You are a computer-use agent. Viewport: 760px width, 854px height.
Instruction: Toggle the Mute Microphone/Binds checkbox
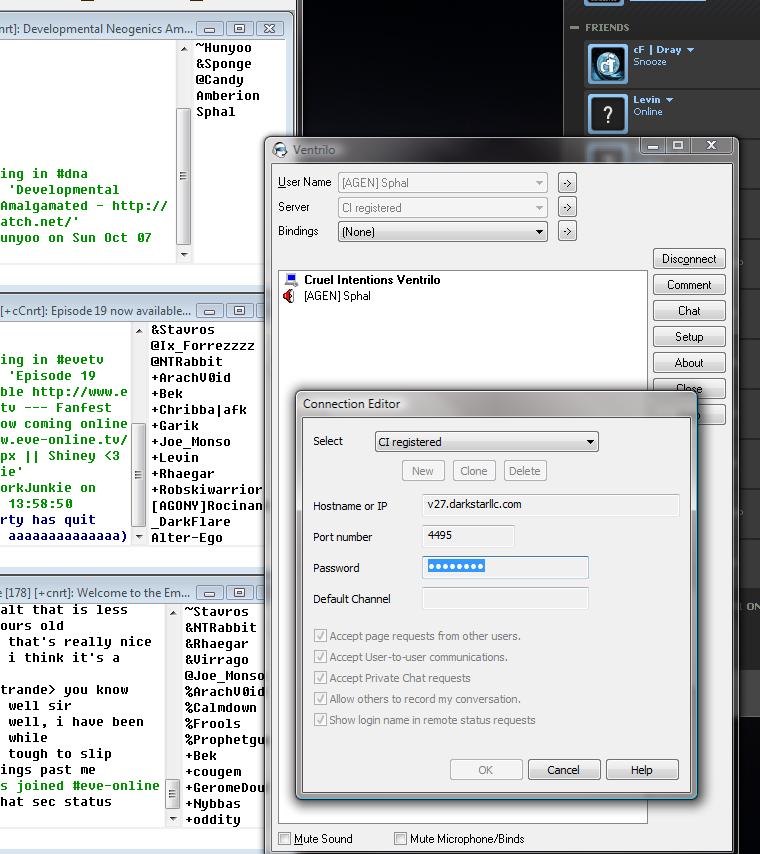tap(401, 839)
